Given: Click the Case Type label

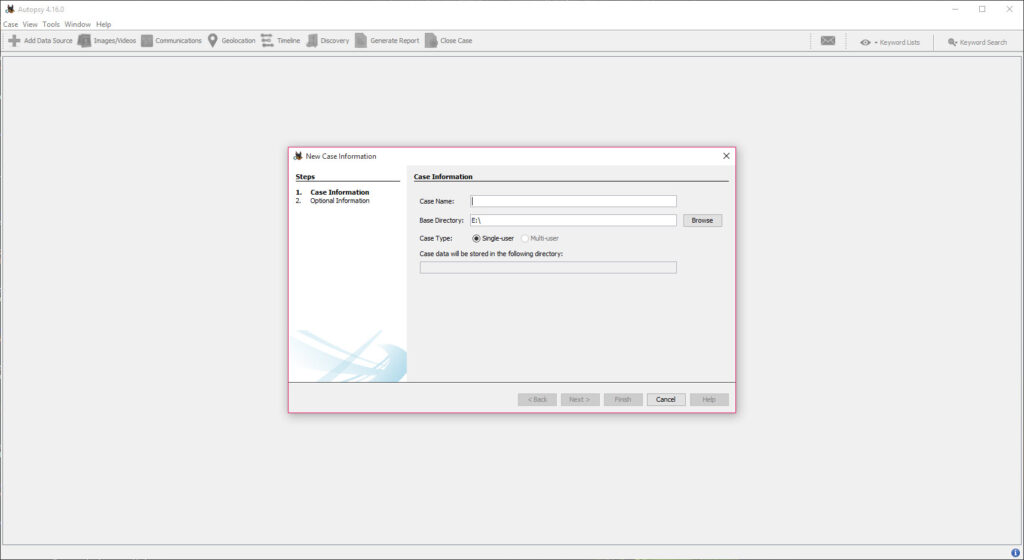Looking at the screenshot, I should point(436,239).
